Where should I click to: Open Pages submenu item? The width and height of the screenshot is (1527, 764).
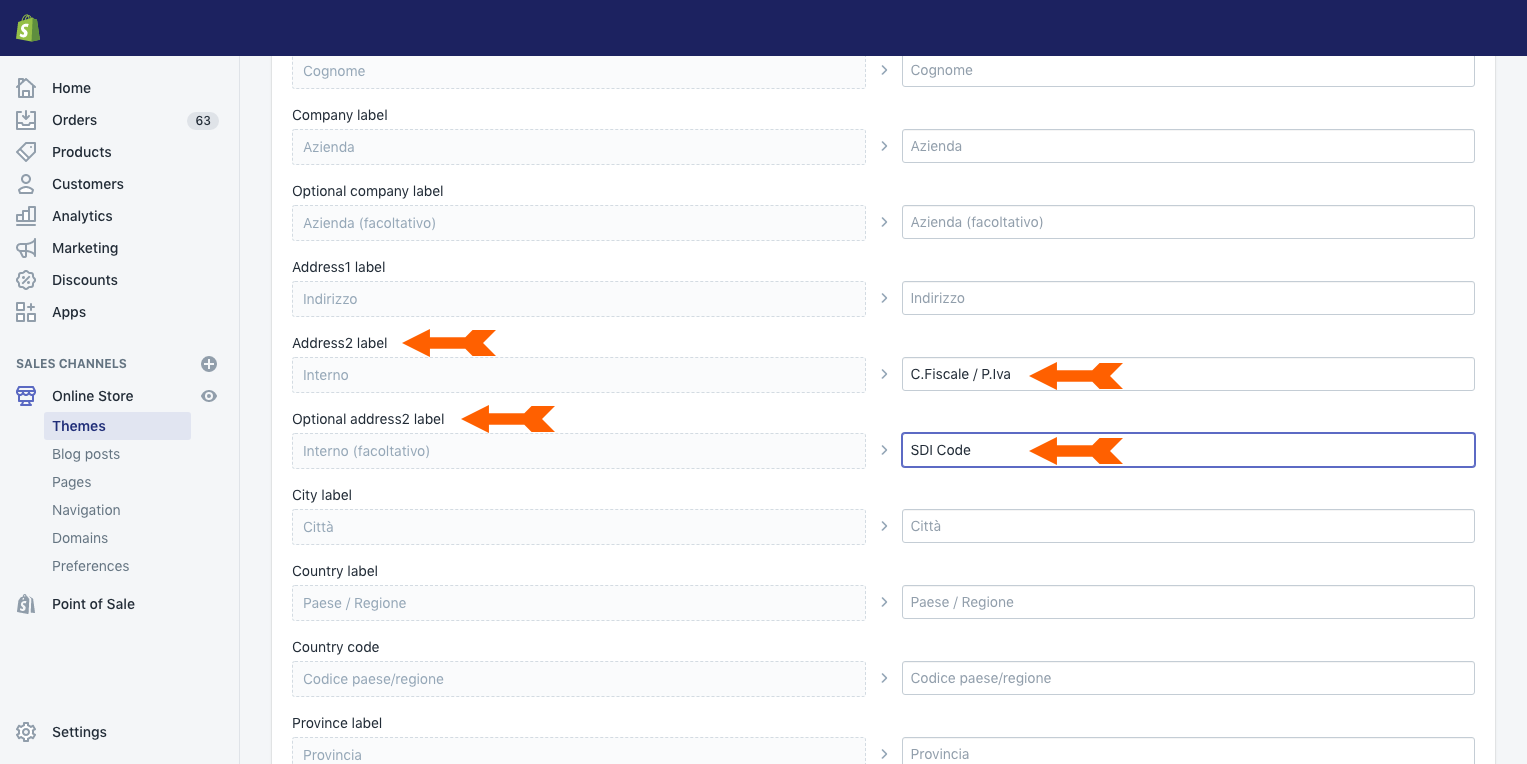[x=72, y=482]
